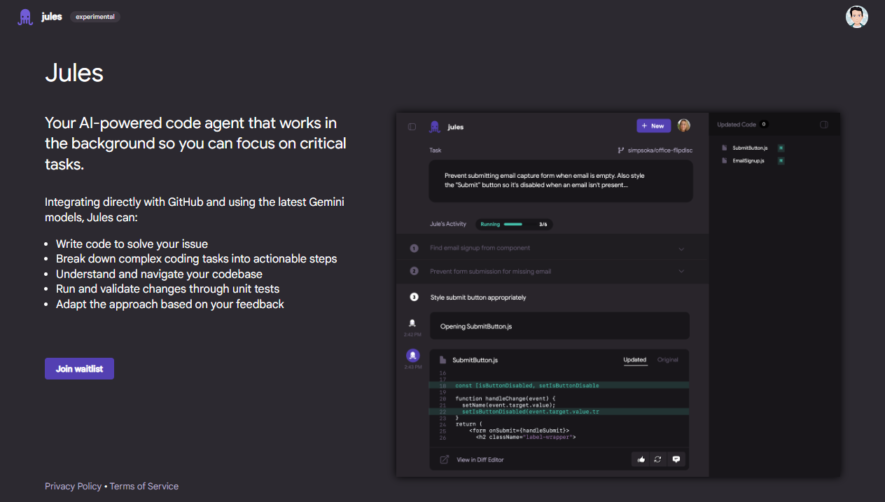Open the Privacy Policy link
The height and width of the screenshot is (502, 885).
click(73, 486)
